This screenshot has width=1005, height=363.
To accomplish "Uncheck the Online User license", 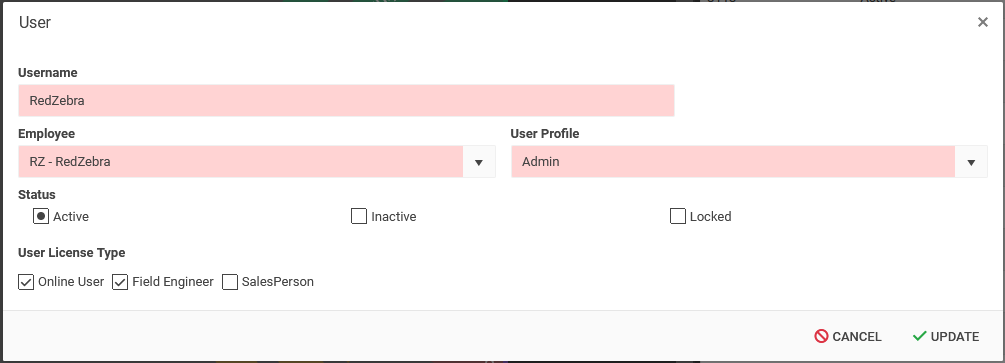I will 26,282.
